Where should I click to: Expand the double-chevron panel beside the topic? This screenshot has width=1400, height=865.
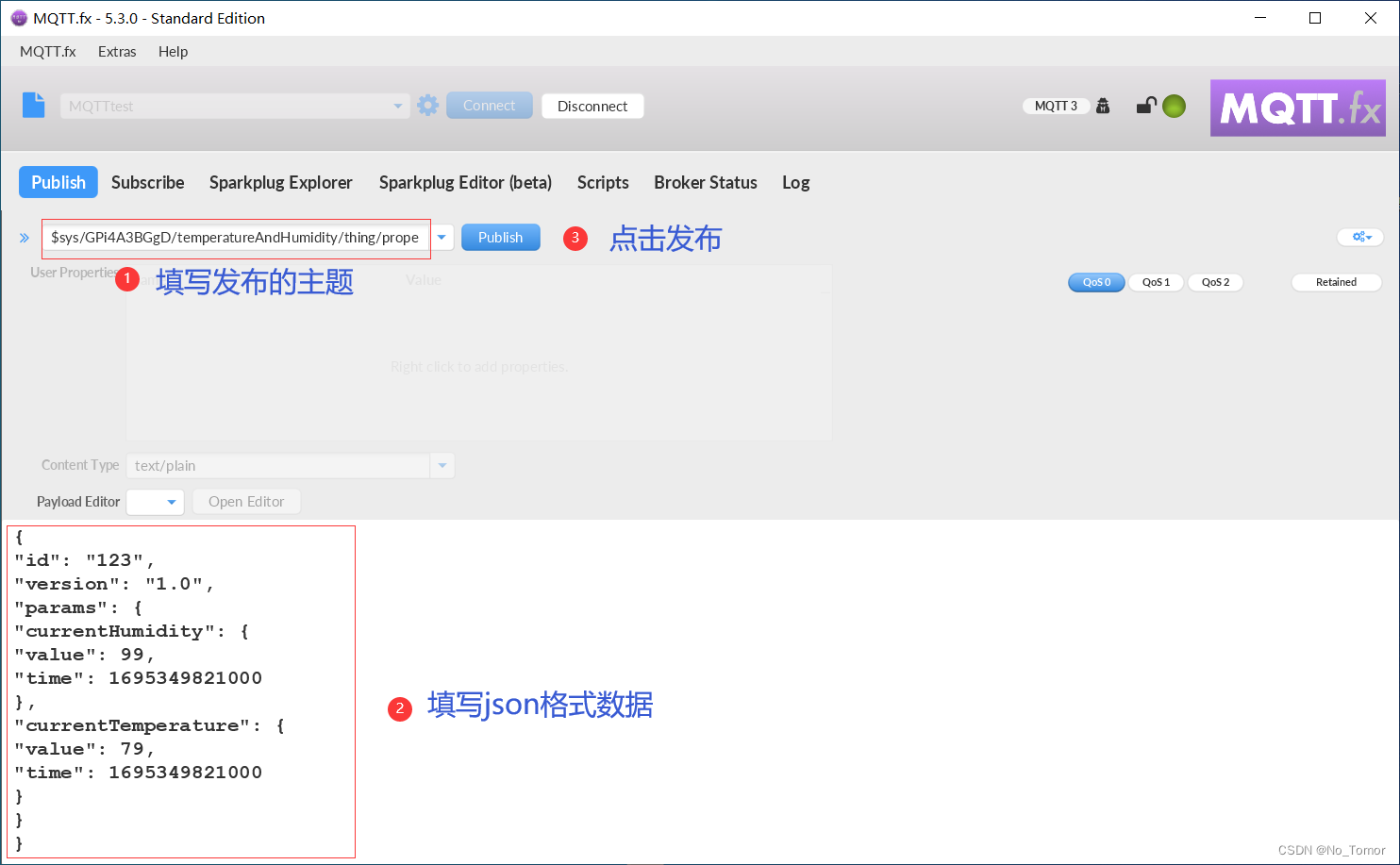(x=25, y=238)
